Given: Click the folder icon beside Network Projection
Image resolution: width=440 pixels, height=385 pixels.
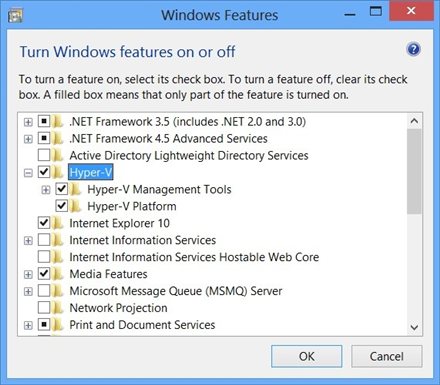Looking at the screenshot, I should point(58,307).
